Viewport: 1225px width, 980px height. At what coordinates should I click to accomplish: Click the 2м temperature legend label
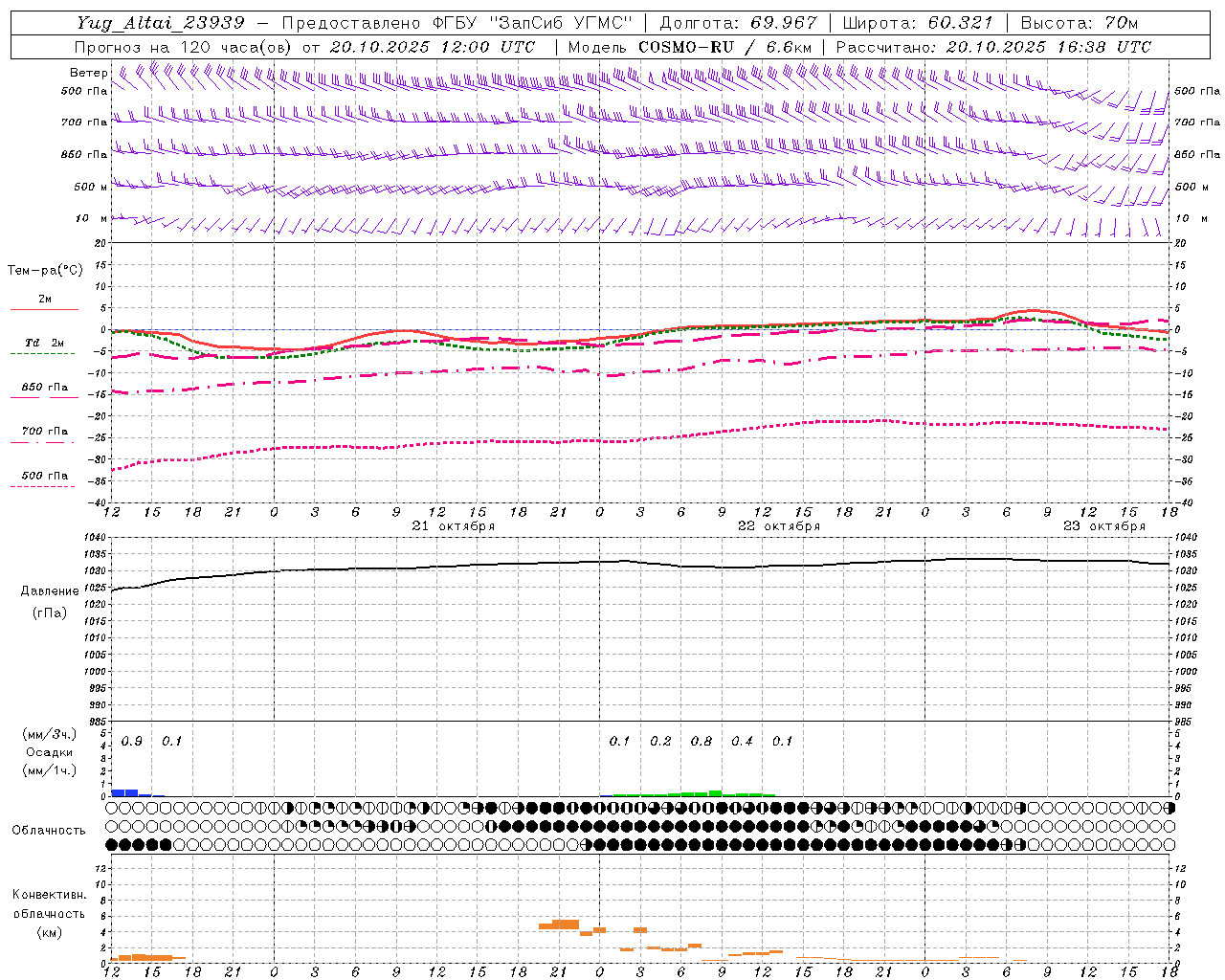click(x=45, y=300)
